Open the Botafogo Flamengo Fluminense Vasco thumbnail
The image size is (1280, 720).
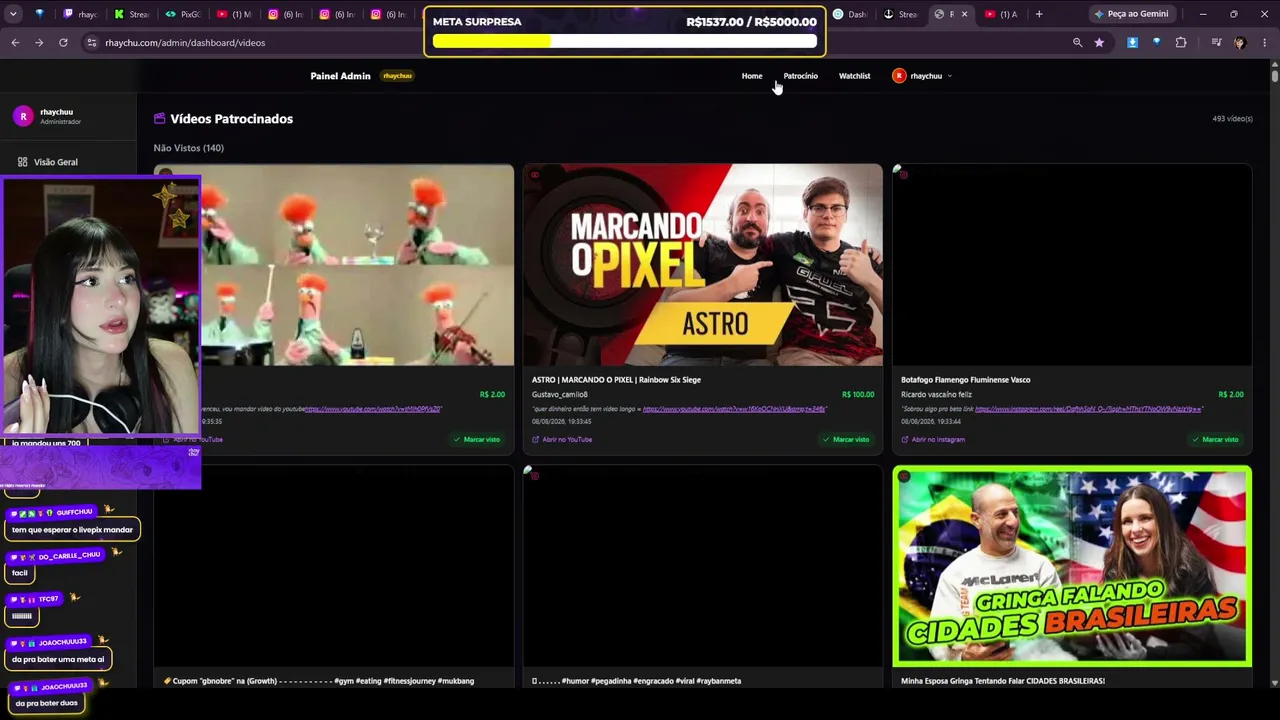point(1072,265)
